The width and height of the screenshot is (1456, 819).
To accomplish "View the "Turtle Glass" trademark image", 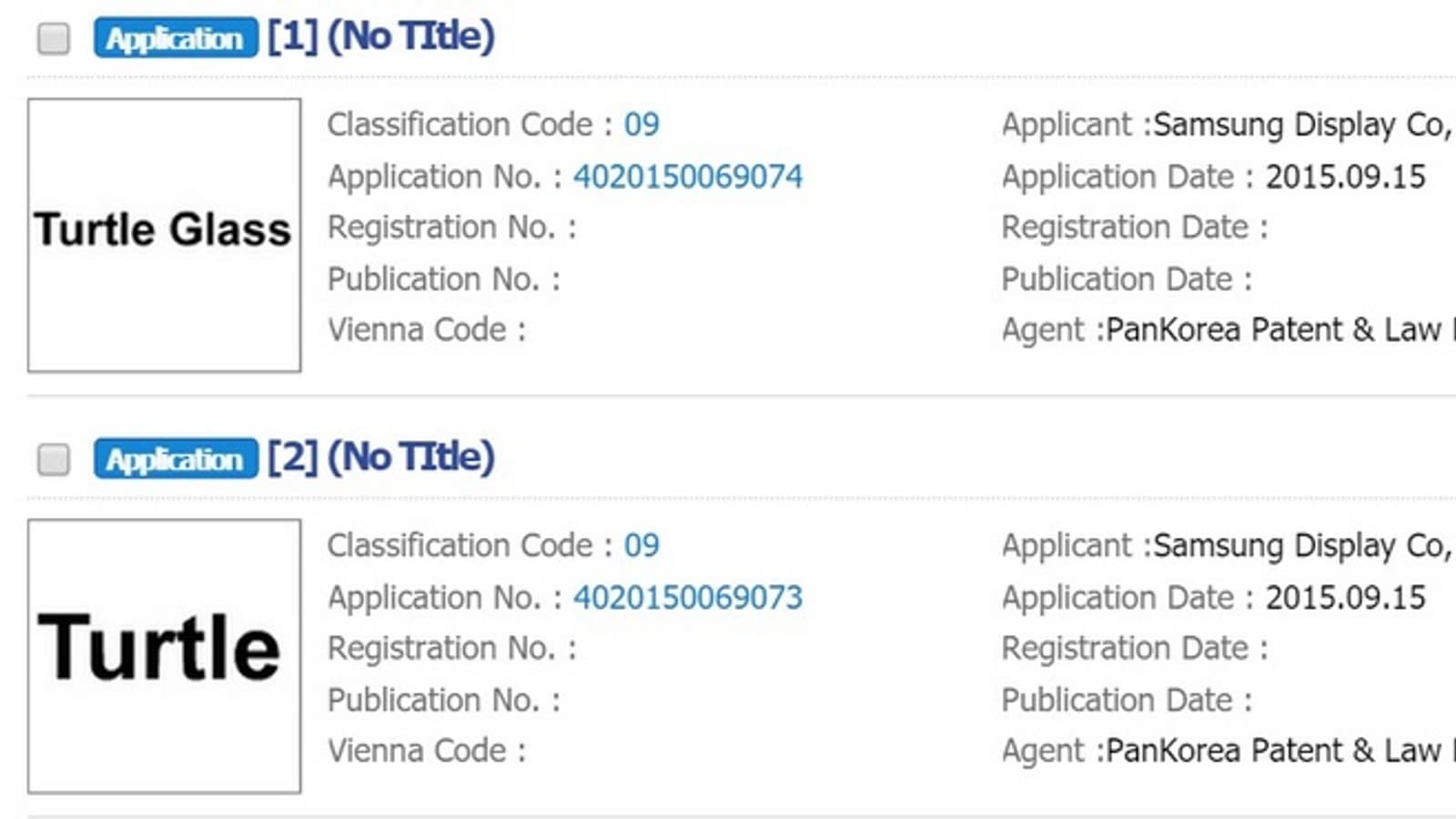I will pyautogui.click(x=164, y=235).
